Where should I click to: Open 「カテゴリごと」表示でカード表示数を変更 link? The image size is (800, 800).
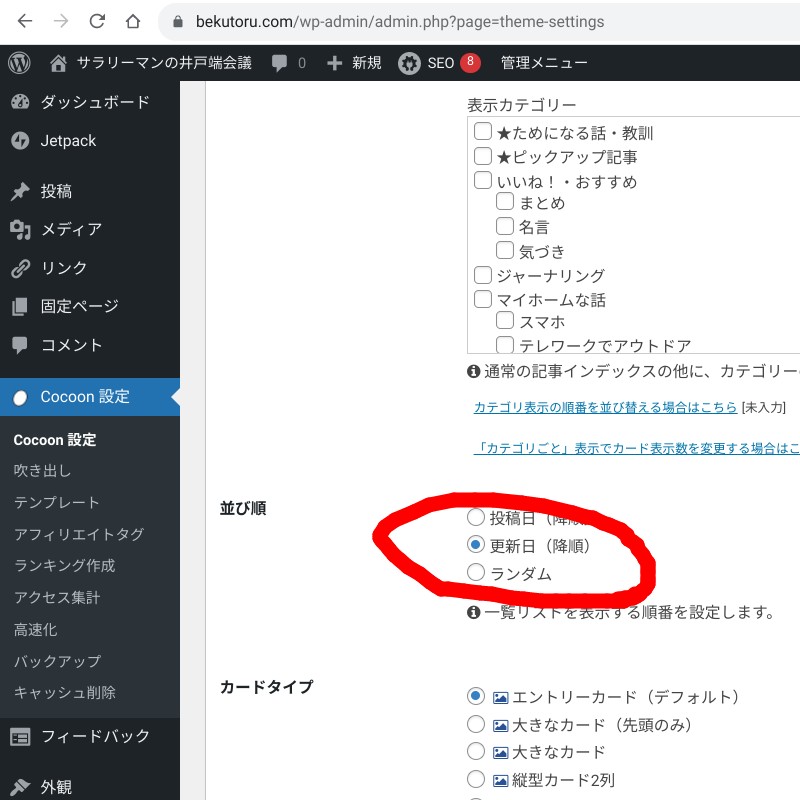[636, 448]
